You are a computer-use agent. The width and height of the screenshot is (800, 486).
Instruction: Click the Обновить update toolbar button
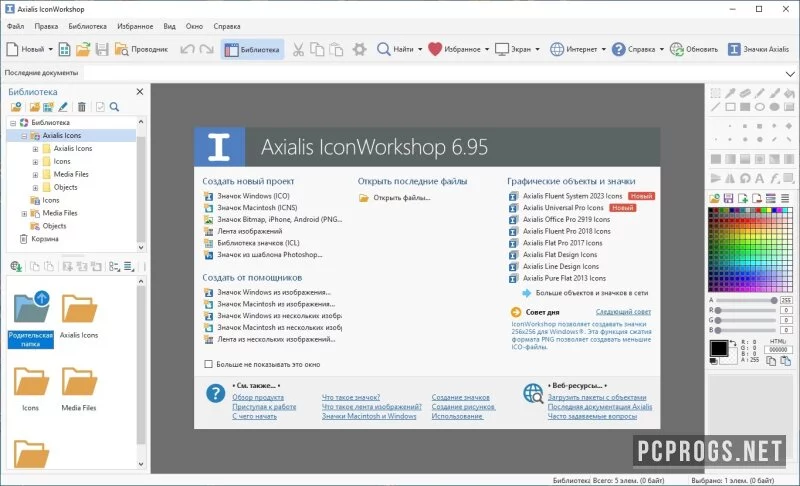point(694,49)
